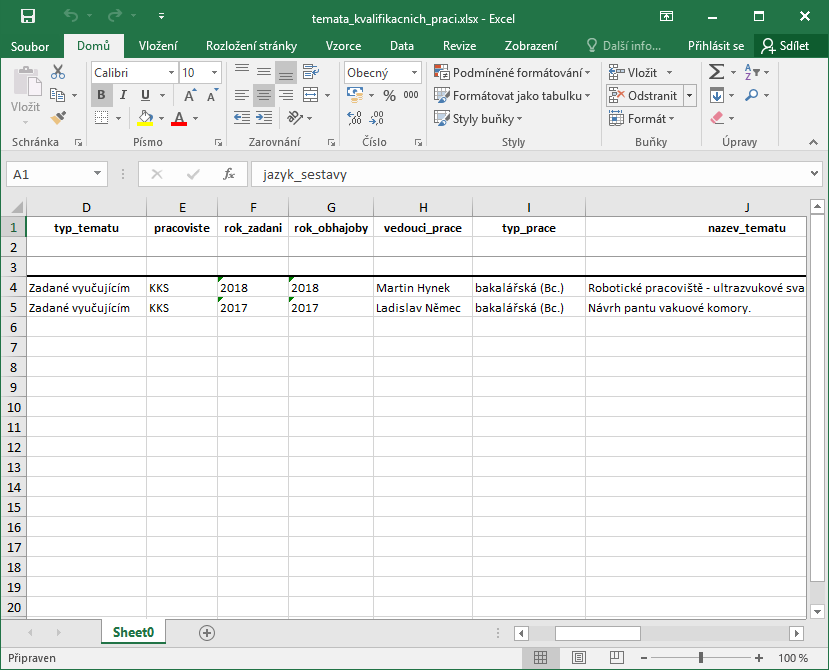The width and height of the screenshot is (829, 670).
Task: Click the Odstranit delete cells button
Action: (644, 96)
